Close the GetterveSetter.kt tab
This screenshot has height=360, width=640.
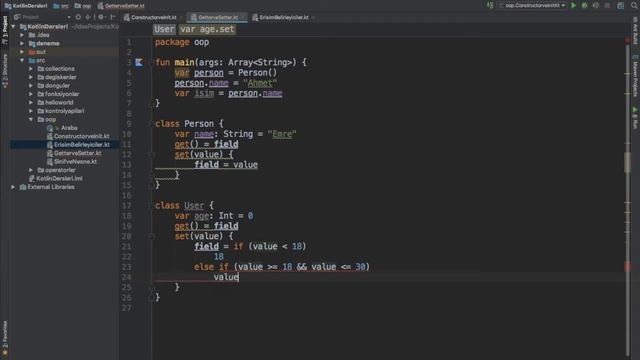[x=243, y=18]
